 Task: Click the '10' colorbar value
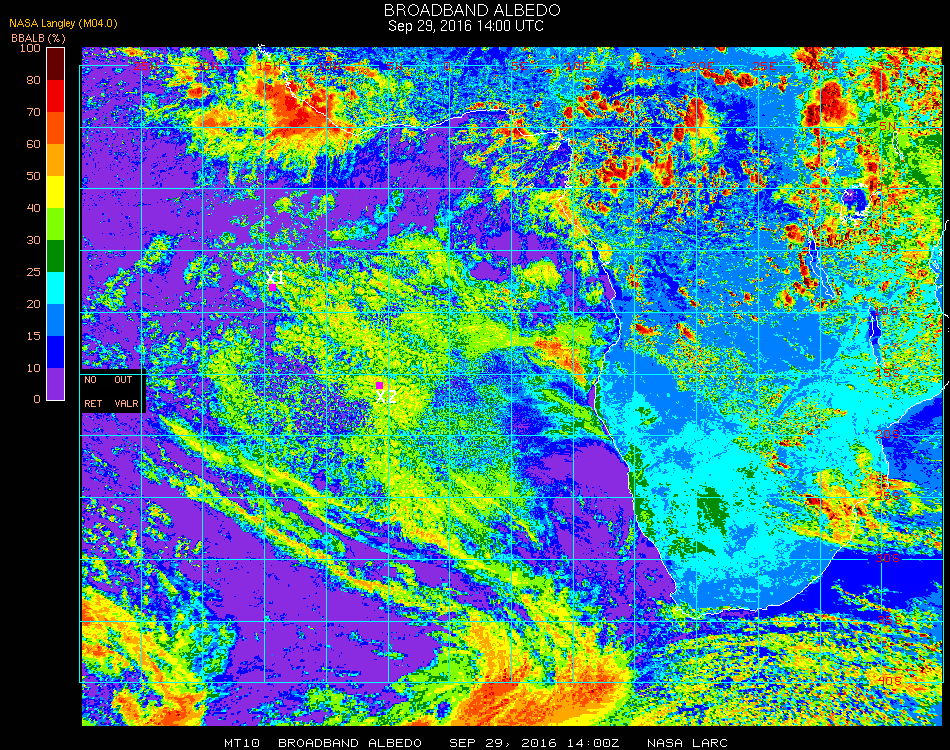(33, 368)
